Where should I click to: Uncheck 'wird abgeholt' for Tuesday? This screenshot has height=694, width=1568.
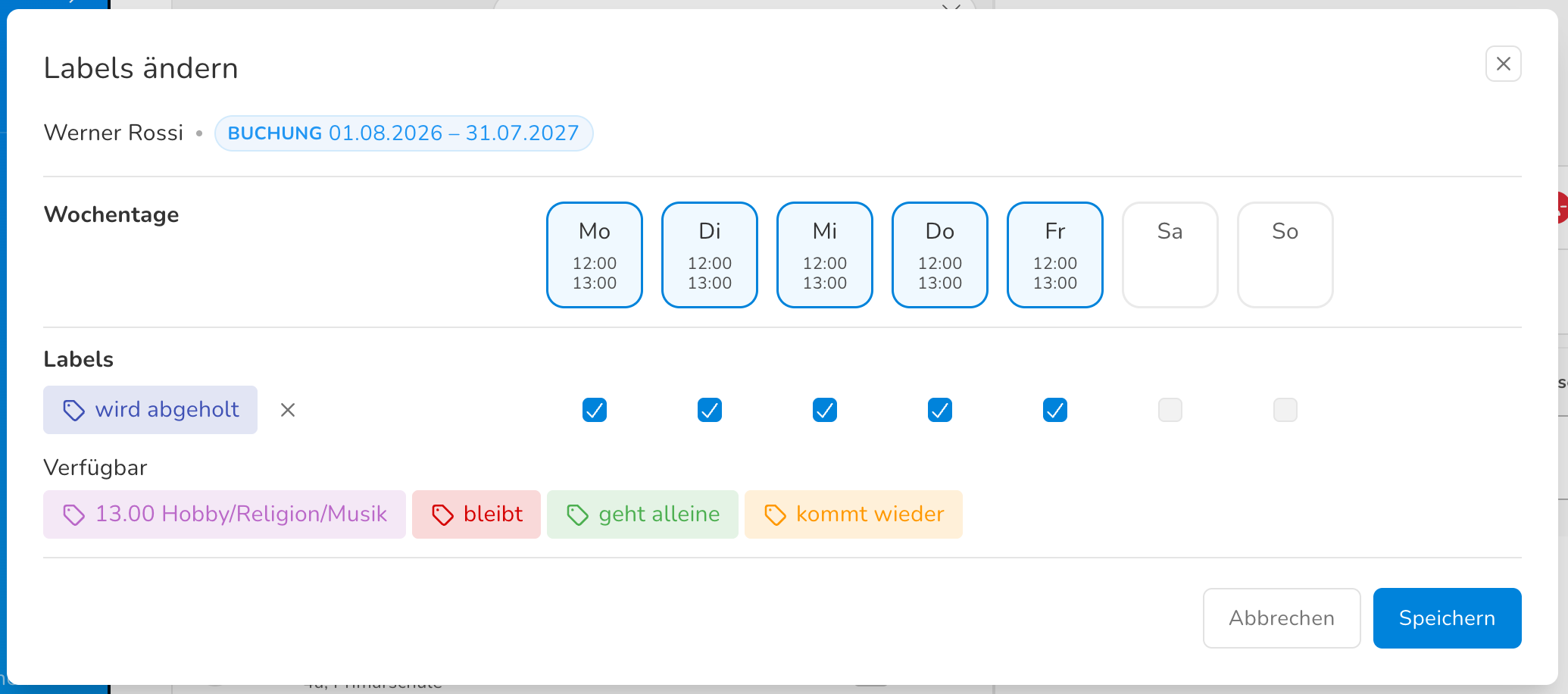(710, 410)
